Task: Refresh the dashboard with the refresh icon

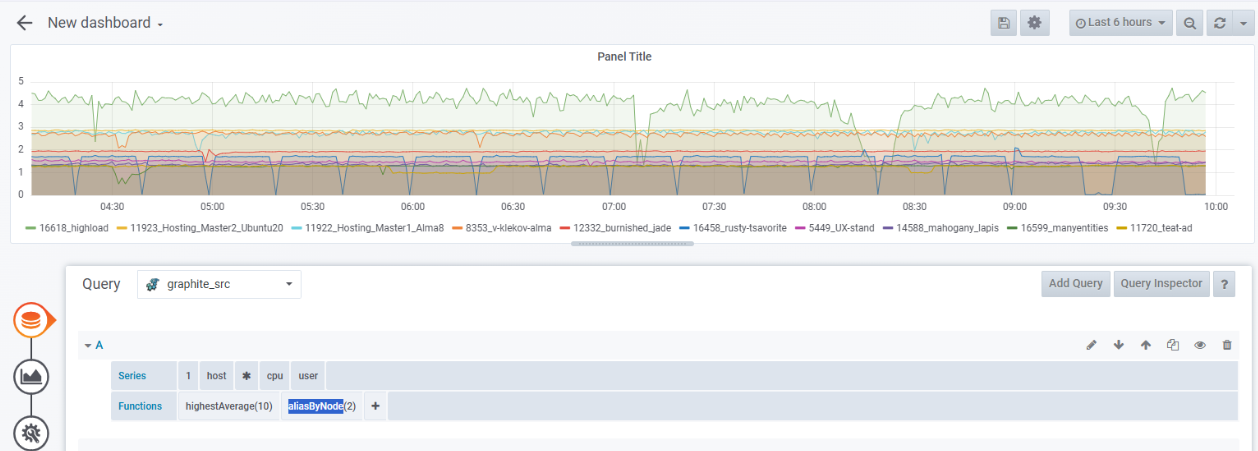Action: coord(1218,23)
